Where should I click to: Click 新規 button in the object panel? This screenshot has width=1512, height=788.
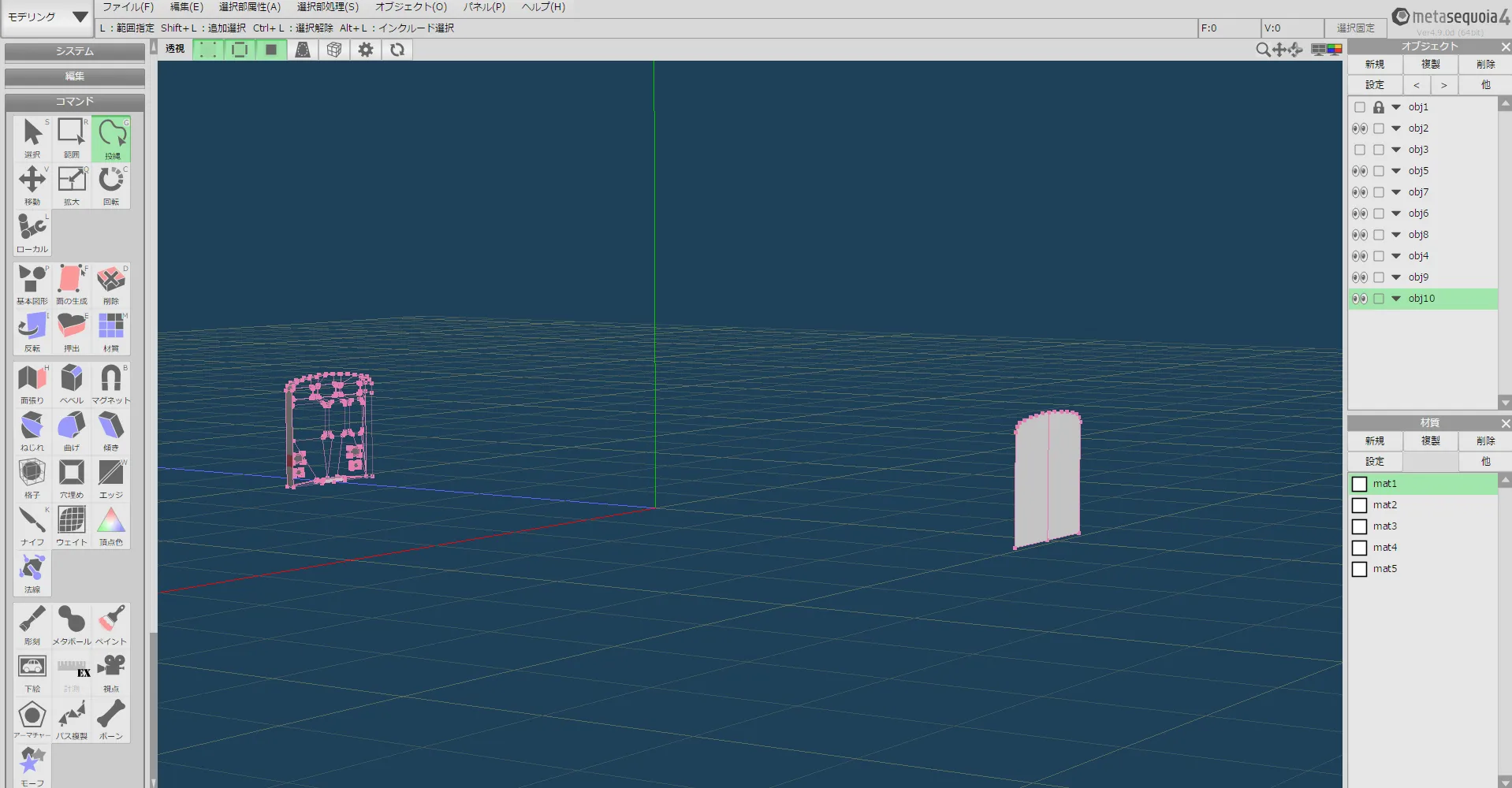[1375, 65]
